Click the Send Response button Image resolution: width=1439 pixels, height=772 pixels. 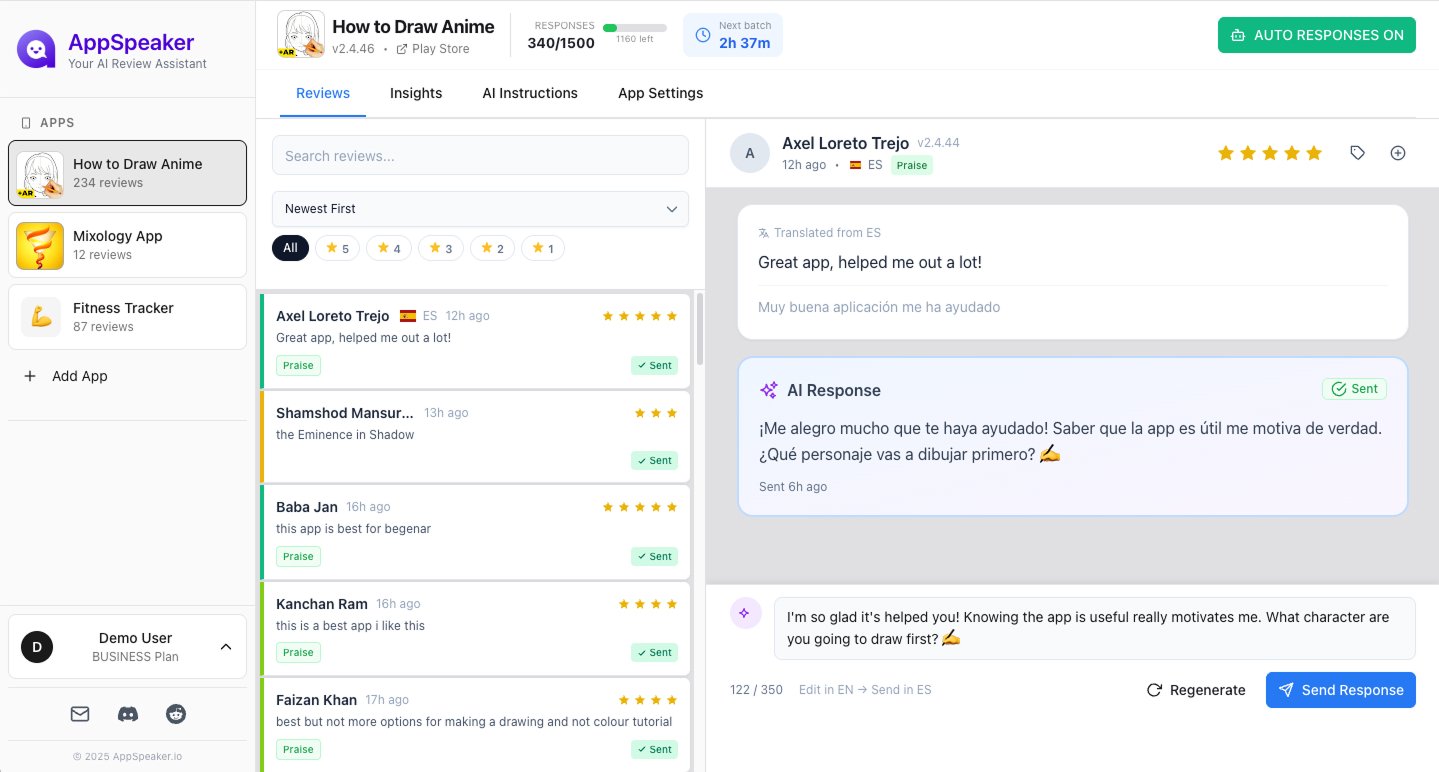[1340, 689]
